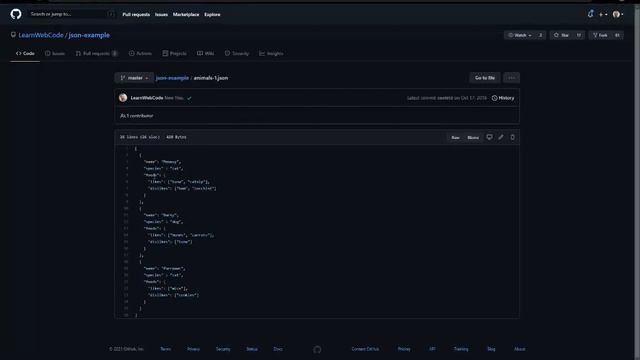Open LearnWebCode committer avatar
This screenshot has height=360, width=640.
pos(123,98)
